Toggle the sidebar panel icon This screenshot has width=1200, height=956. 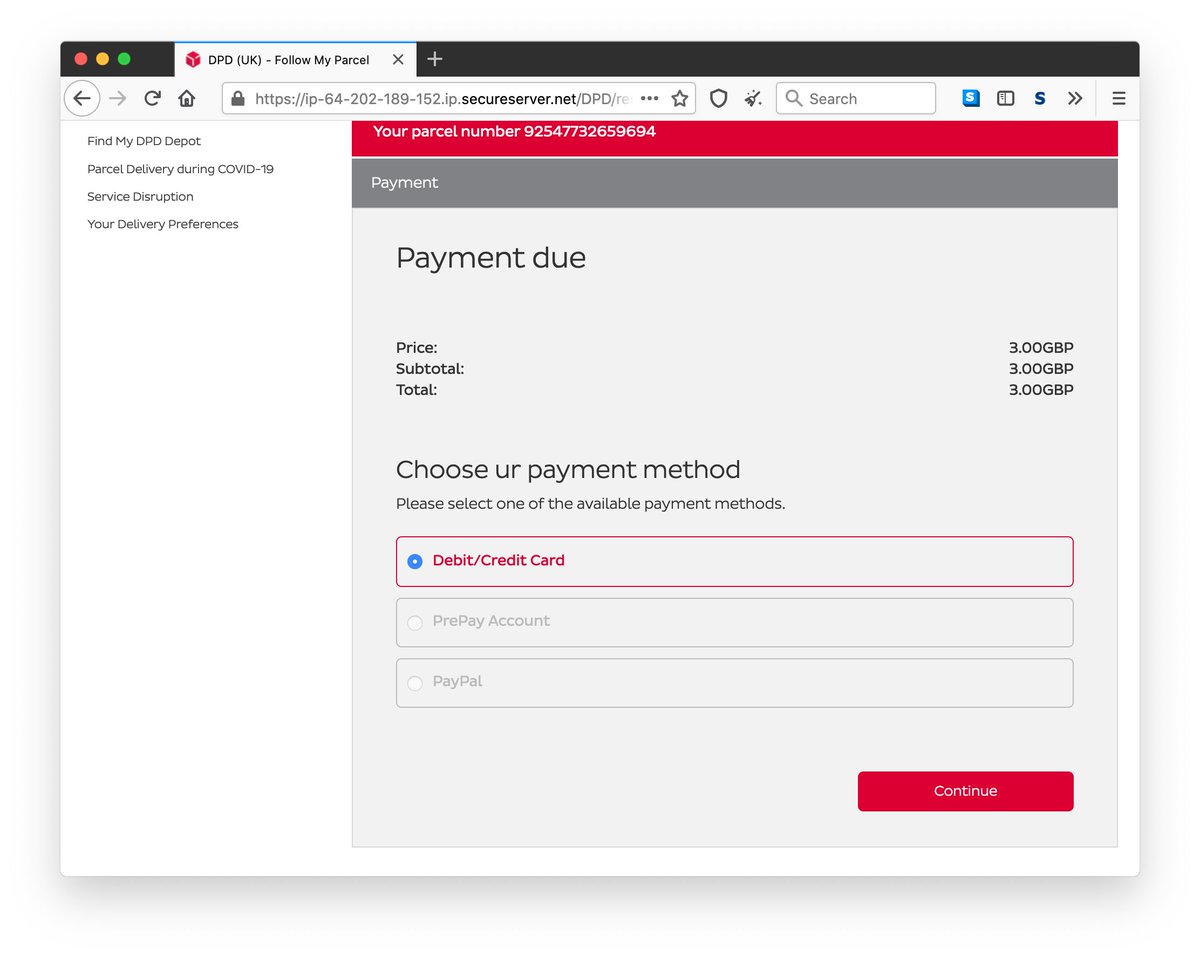(x=1005, y=98)
